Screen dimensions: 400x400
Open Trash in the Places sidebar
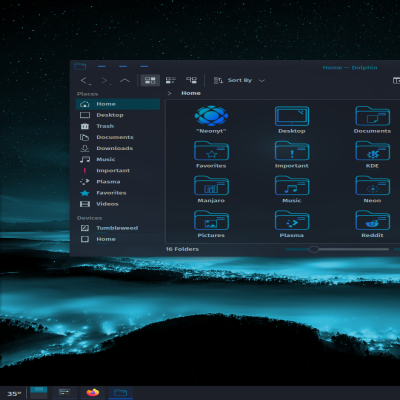point(118,126)
